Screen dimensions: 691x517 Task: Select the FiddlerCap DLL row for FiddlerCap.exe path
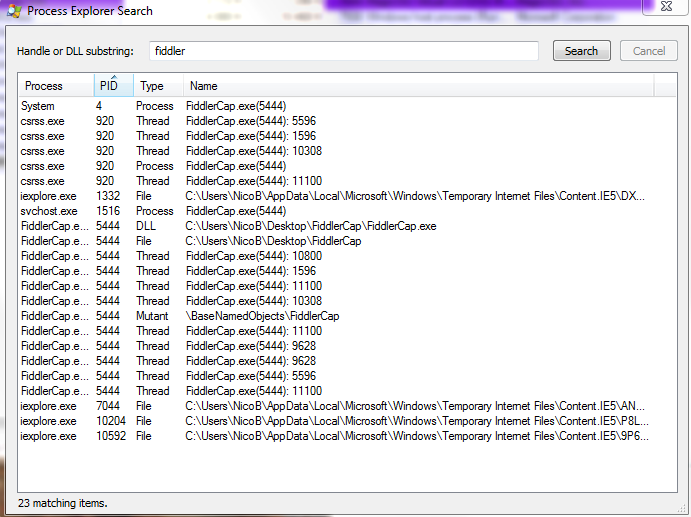(x=347, y=226)
